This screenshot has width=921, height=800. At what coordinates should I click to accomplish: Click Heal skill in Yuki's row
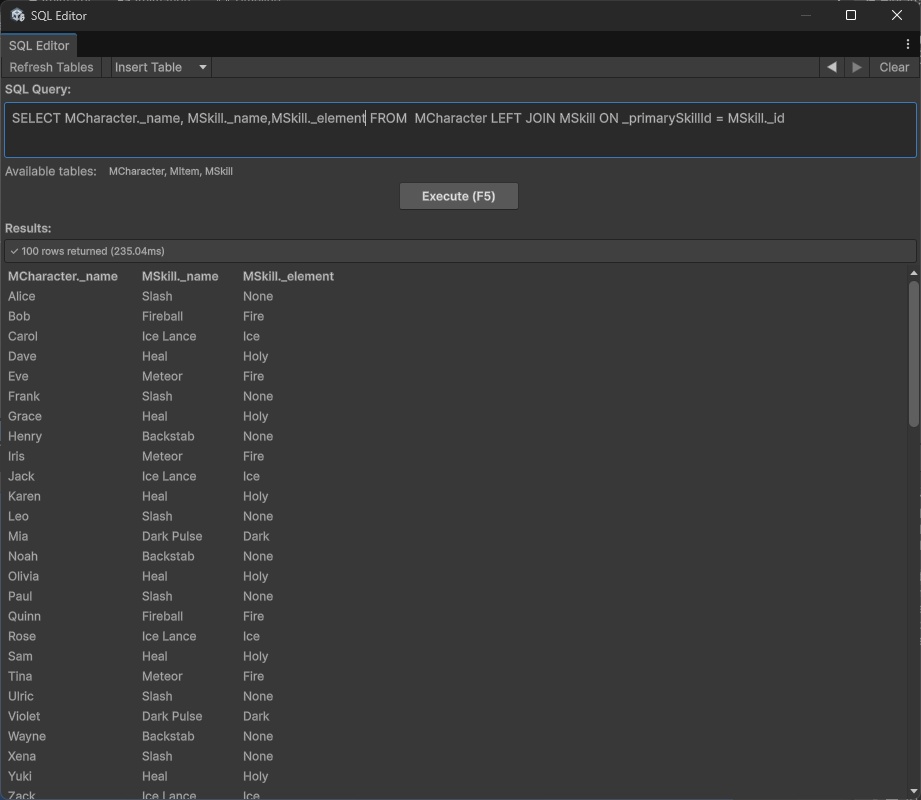tap(154, 776)
